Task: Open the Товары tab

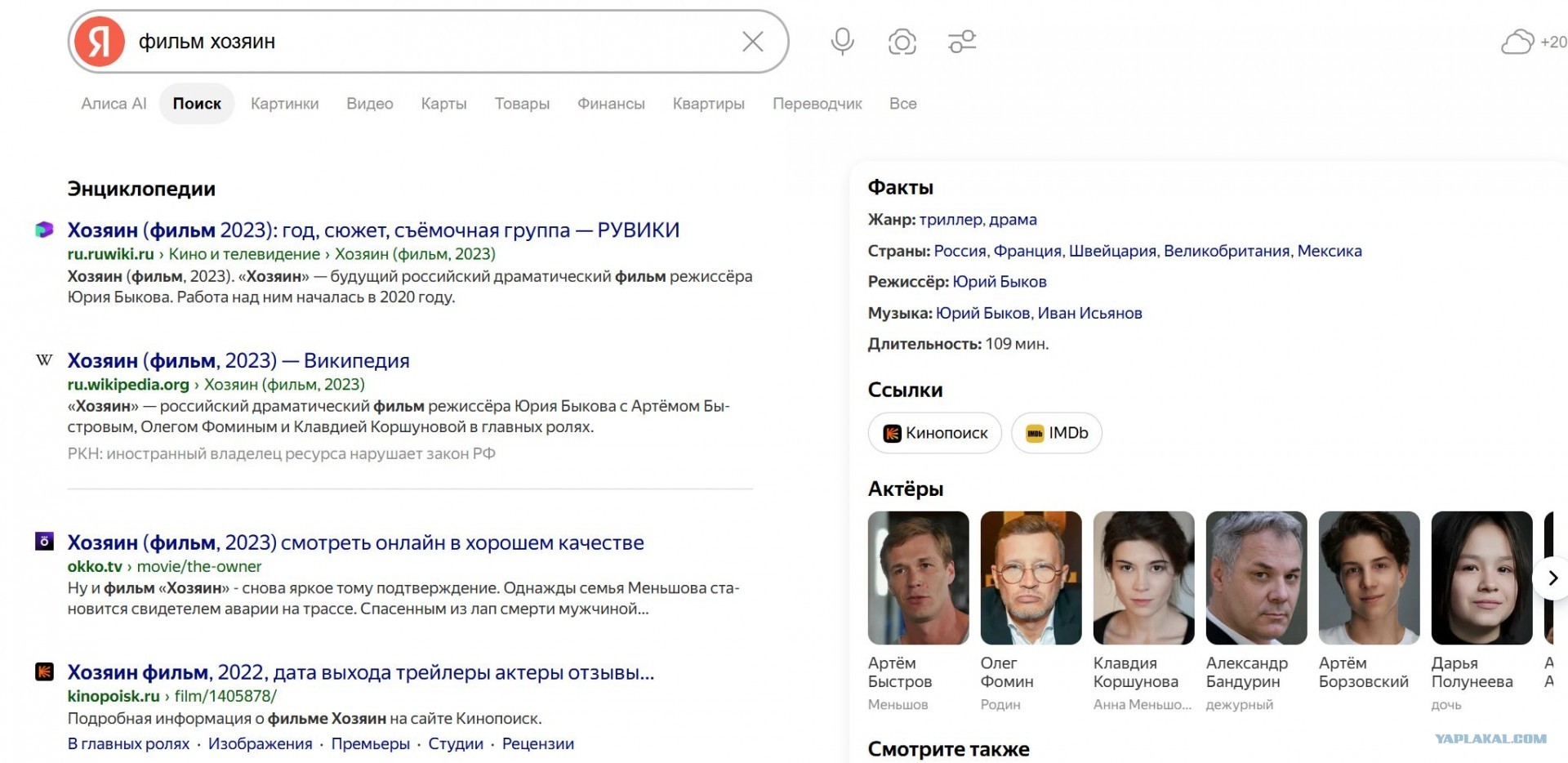Action: click(522, 104)
